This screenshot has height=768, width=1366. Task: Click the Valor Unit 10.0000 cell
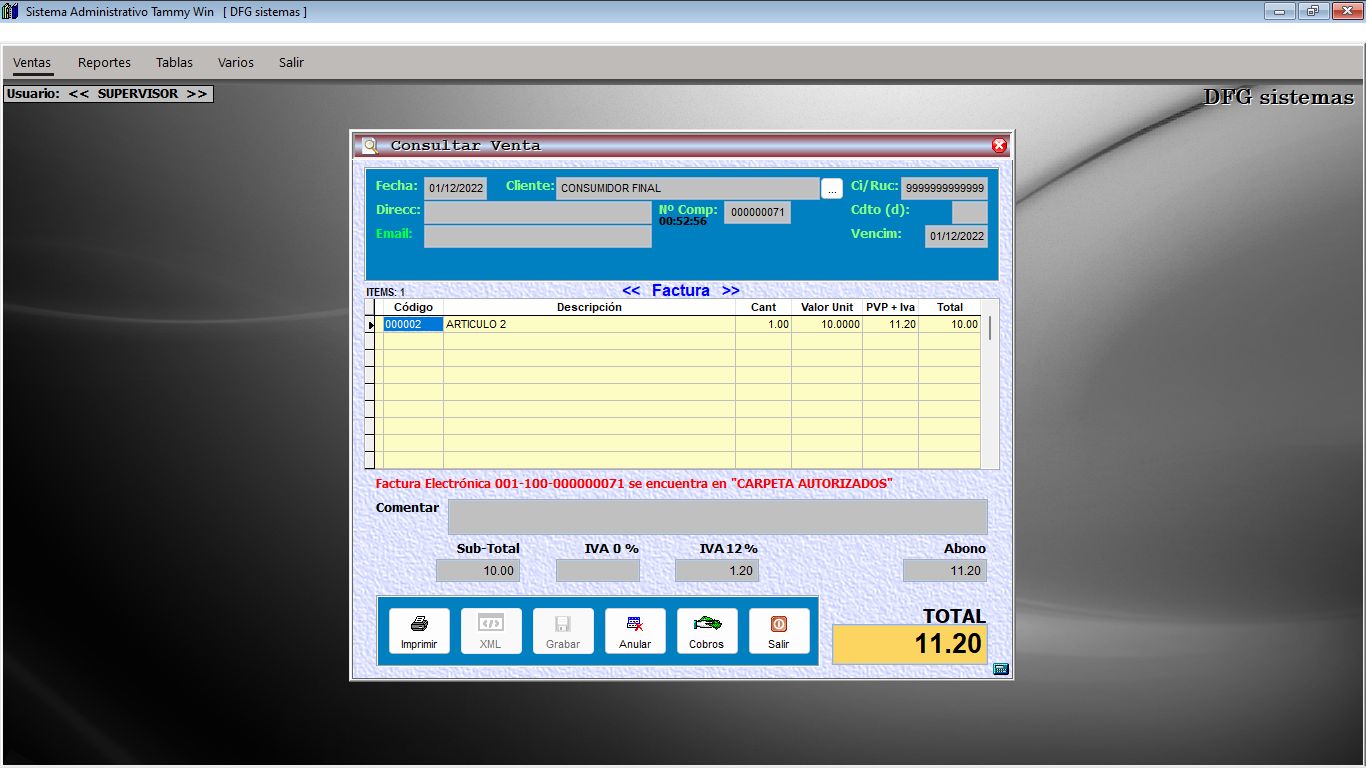click(x=826, y=324)
